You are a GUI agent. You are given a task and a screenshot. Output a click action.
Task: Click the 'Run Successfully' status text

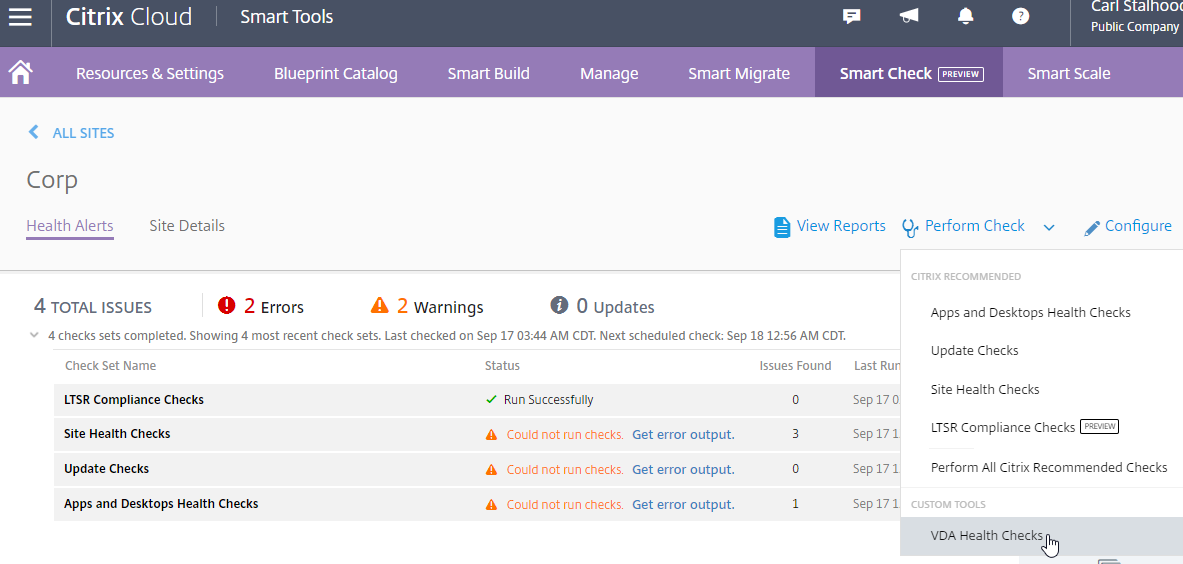[548, 400]
